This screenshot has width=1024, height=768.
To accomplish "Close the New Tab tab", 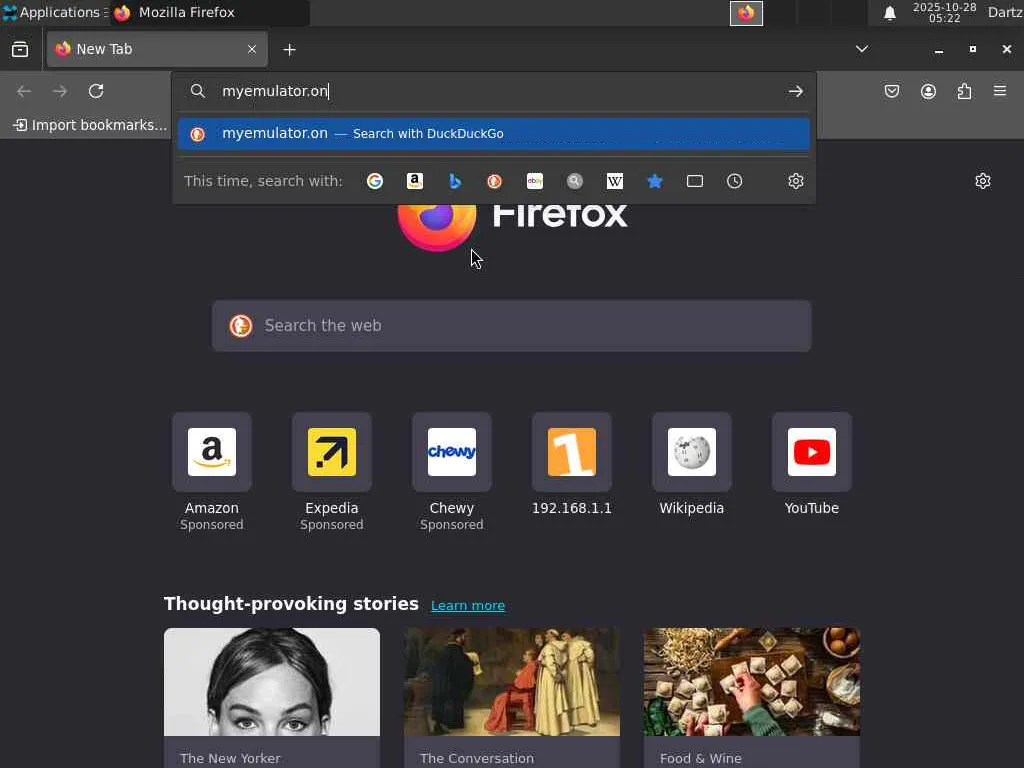I will pos(252,49).
